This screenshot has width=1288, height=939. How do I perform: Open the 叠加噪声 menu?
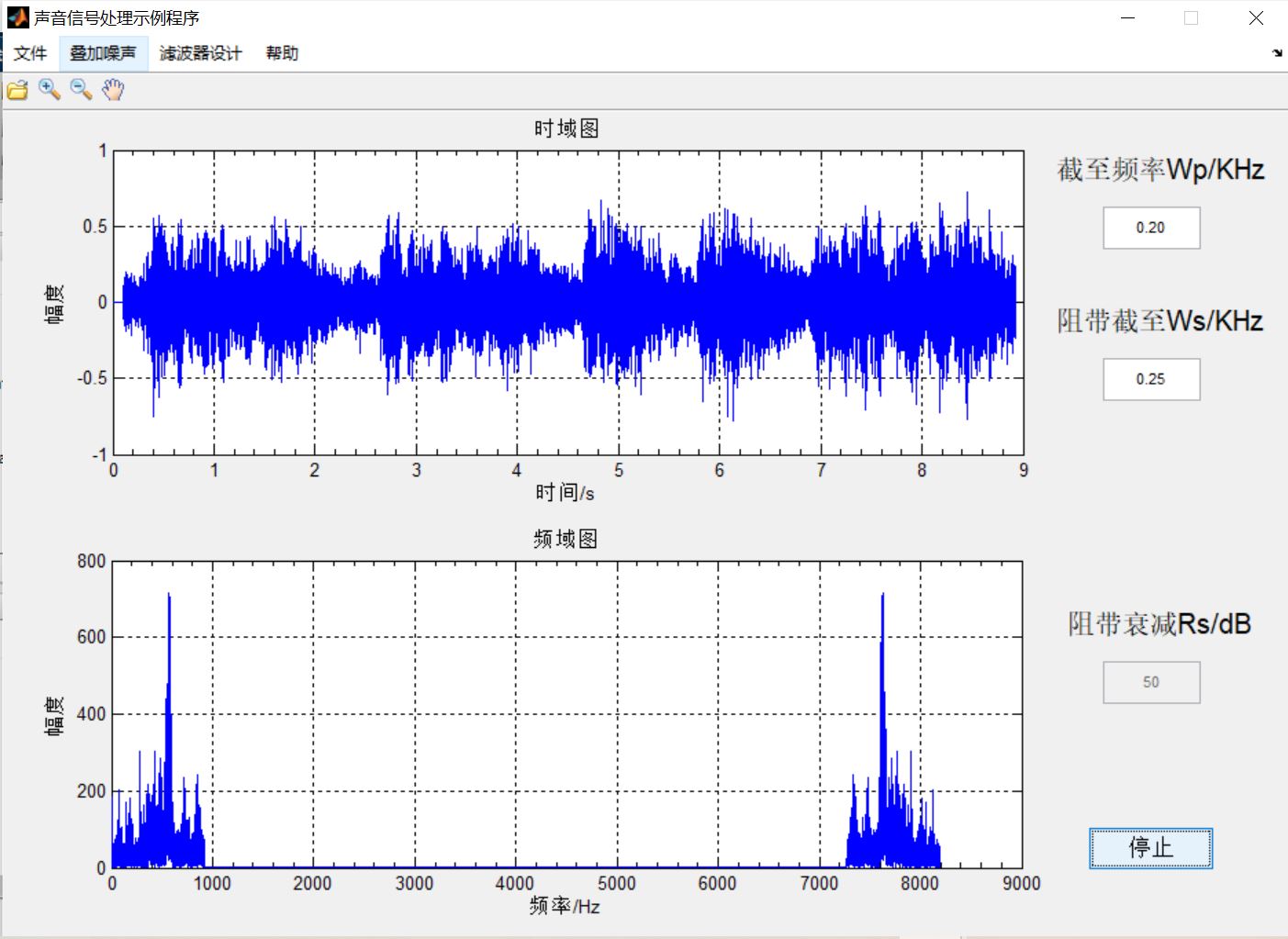pyautogui.click(x=103, y=53)
